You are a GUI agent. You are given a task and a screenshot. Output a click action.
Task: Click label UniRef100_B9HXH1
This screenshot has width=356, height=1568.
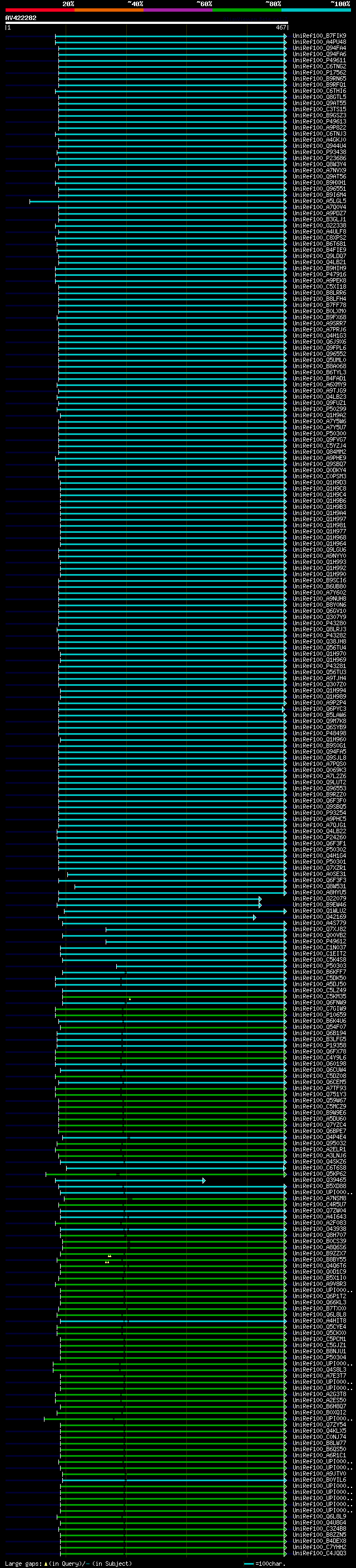[319, 182]
